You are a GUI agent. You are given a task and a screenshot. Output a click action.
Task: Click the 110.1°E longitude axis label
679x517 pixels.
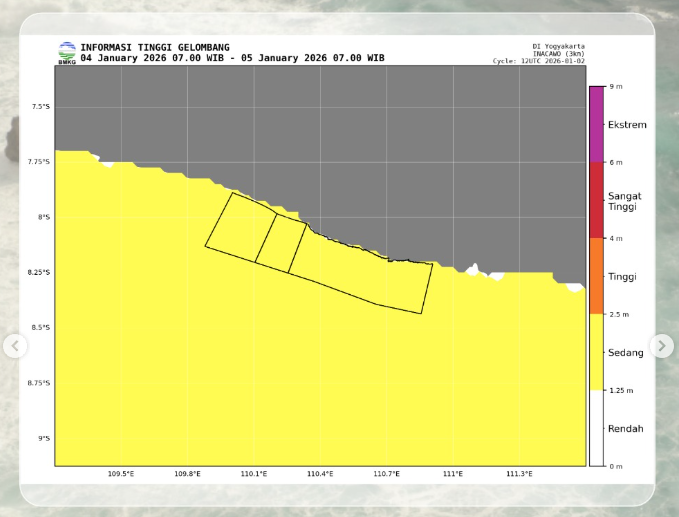254,473
